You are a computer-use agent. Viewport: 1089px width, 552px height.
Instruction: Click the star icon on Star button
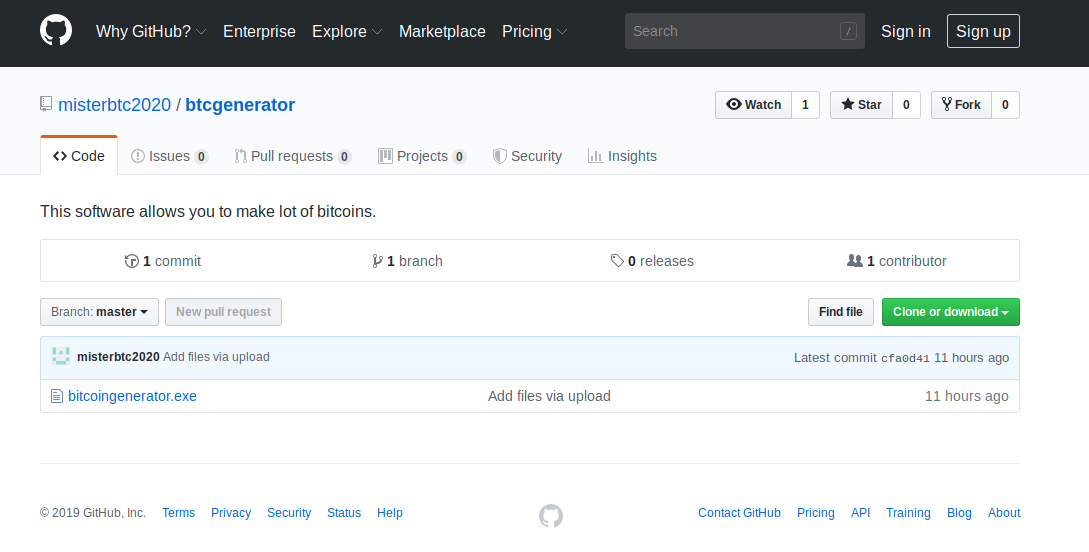click(847, 104)
